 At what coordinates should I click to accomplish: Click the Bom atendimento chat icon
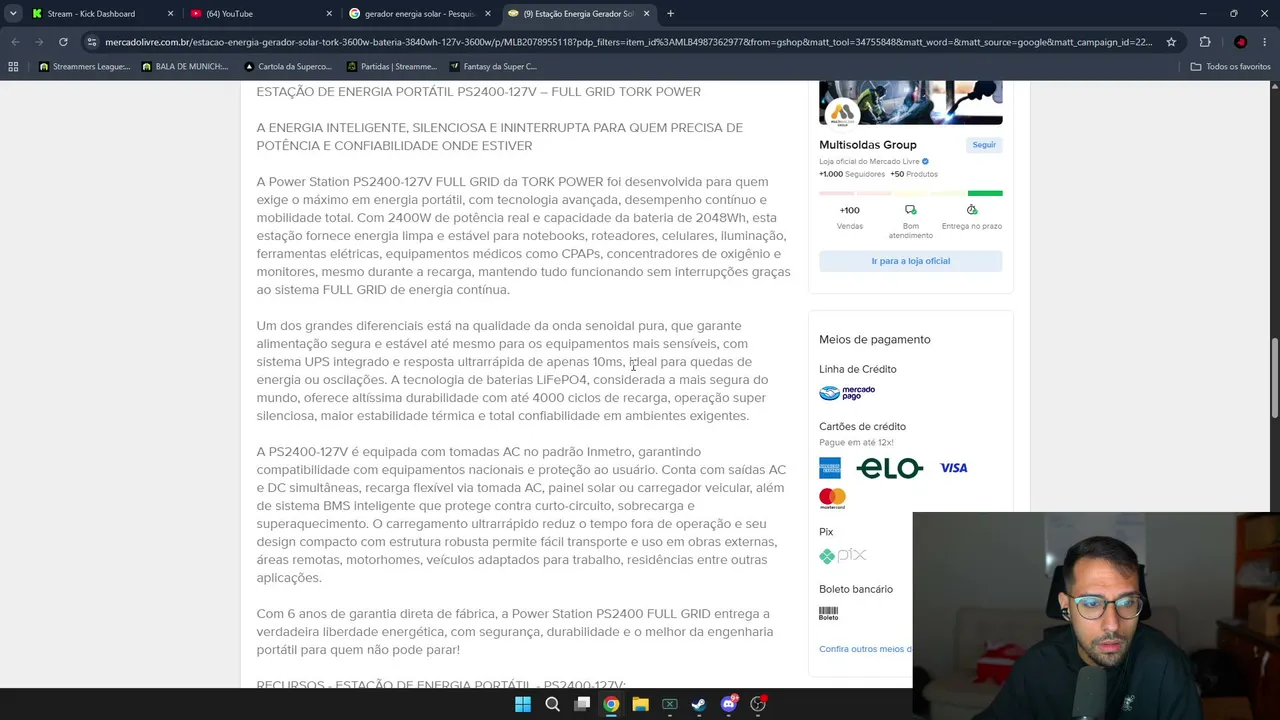[x=910, y=210]
